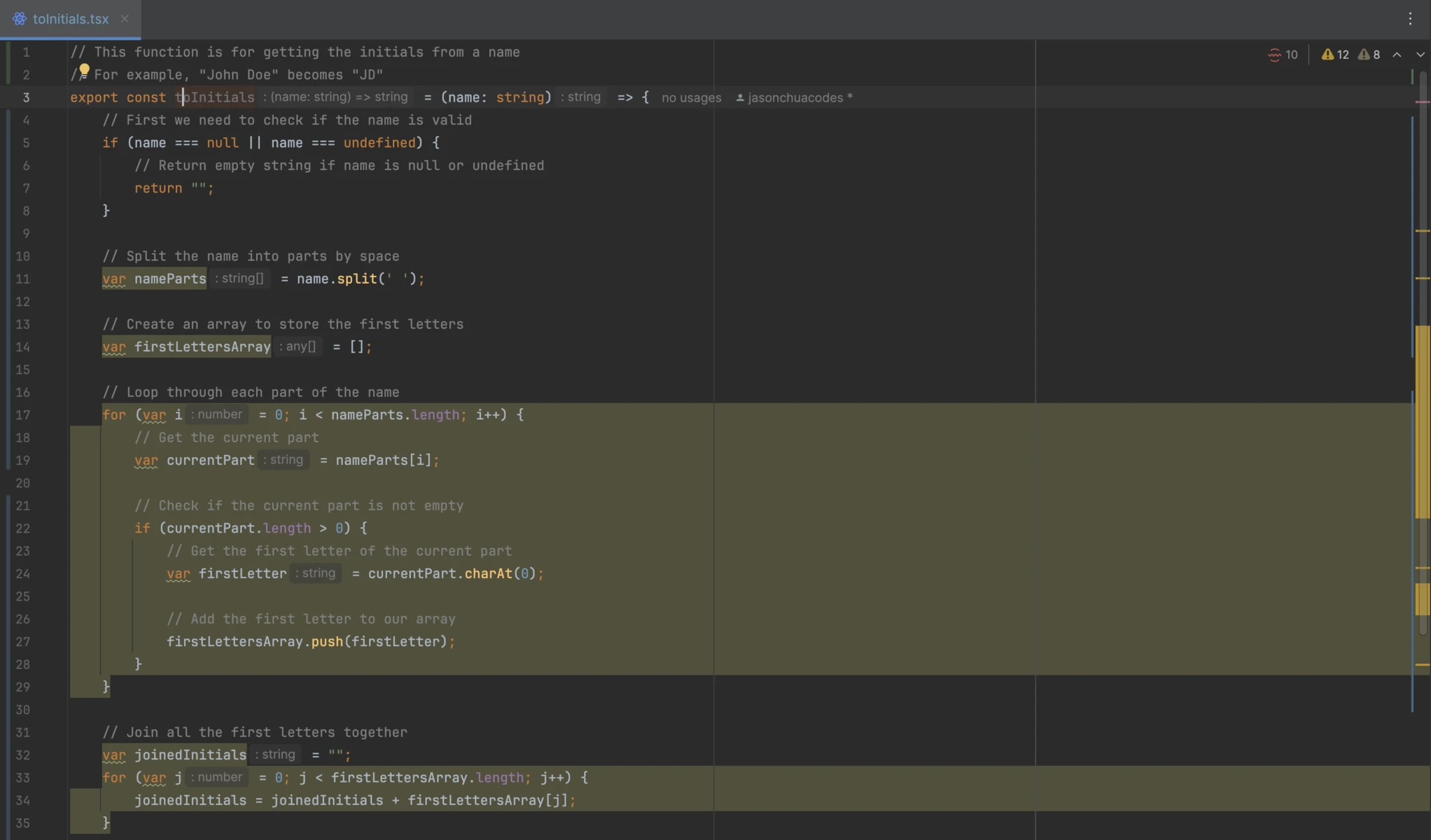Image resolution: width=1431 pixels, height=840 pixels.
Task: Click the author hint "jasonchuacodes *"
Action: point(794,98)
